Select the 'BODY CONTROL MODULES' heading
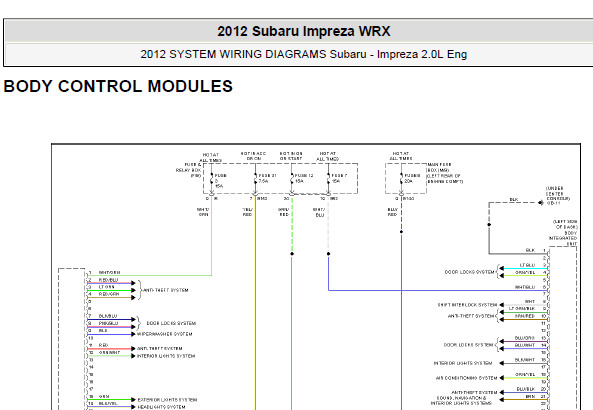This screenshot has height=410, width=593. click(118, 86)
